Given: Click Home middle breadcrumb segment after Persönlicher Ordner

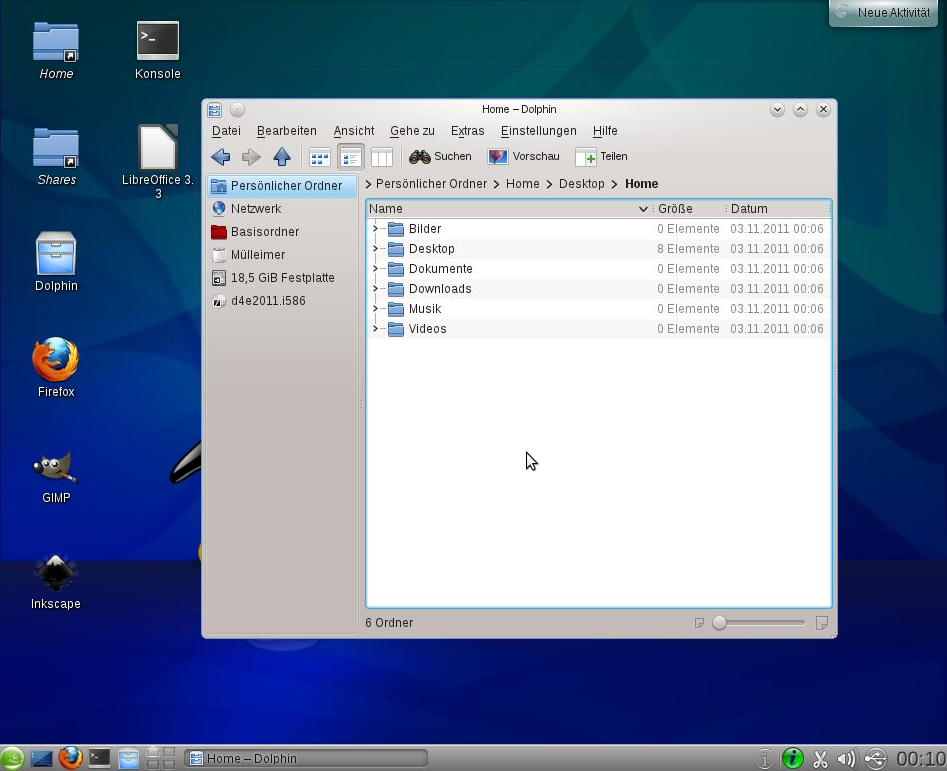Looking at the screenshot, I should pos(522,184).
